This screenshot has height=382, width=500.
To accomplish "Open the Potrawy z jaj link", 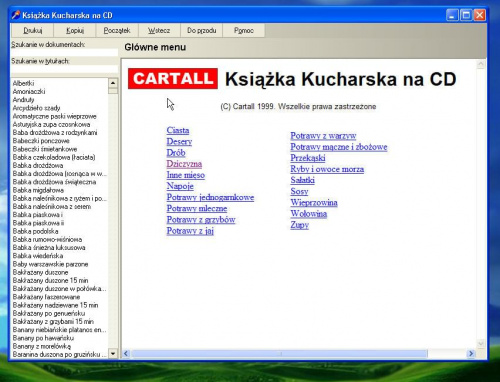I will tap(190, 231).
